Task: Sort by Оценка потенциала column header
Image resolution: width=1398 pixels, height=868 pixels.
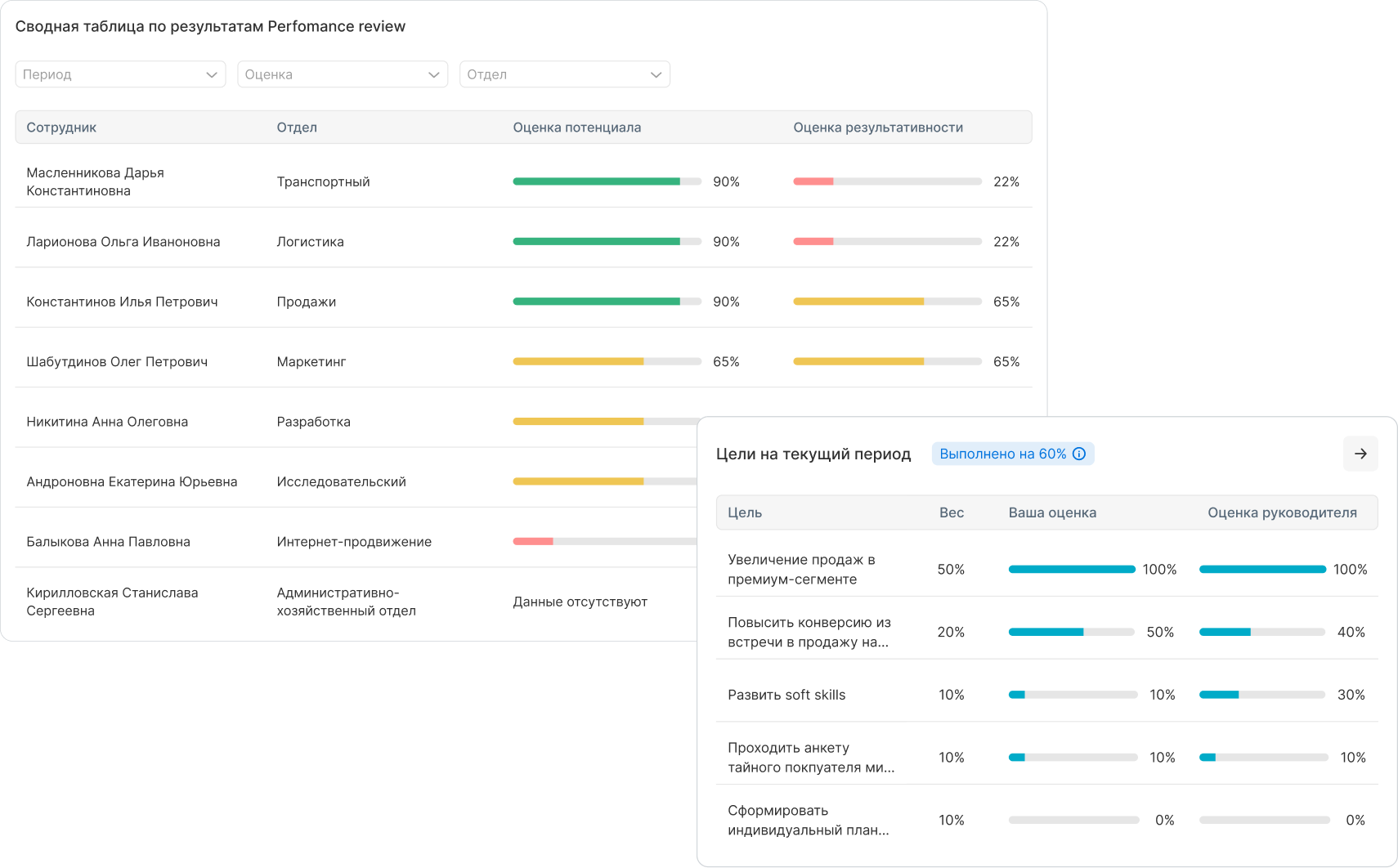Action: coord(577,128)
